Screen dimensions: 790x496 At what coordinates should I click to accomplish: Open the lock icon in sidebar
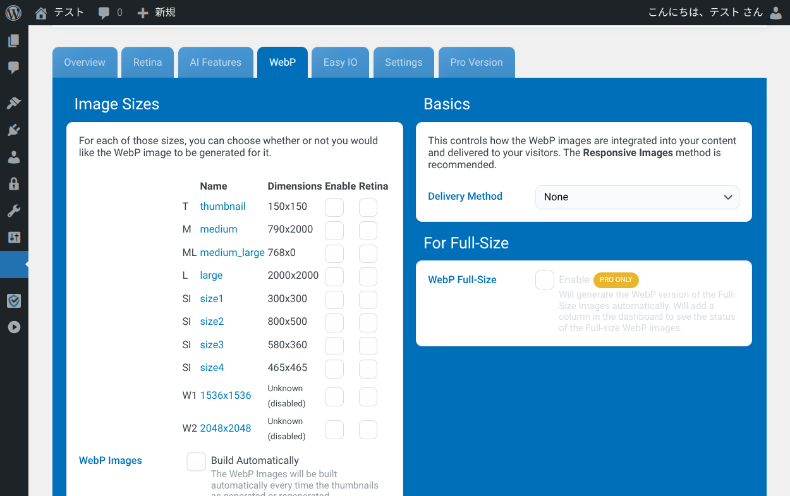(13, 184)
